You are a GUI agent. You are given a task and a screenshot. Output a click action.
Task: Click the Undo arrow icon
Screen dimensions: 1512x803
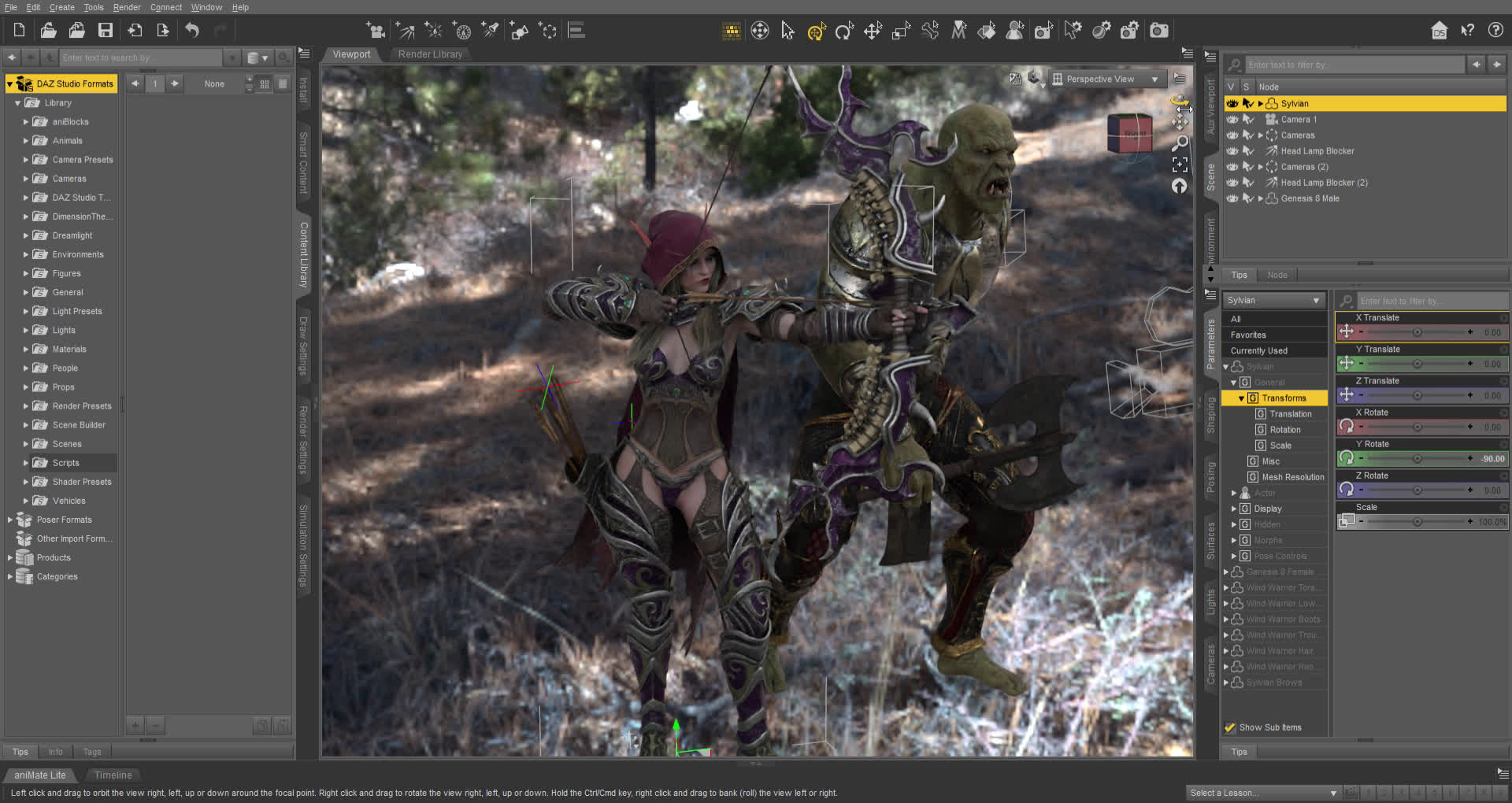[x=192, y=31]
